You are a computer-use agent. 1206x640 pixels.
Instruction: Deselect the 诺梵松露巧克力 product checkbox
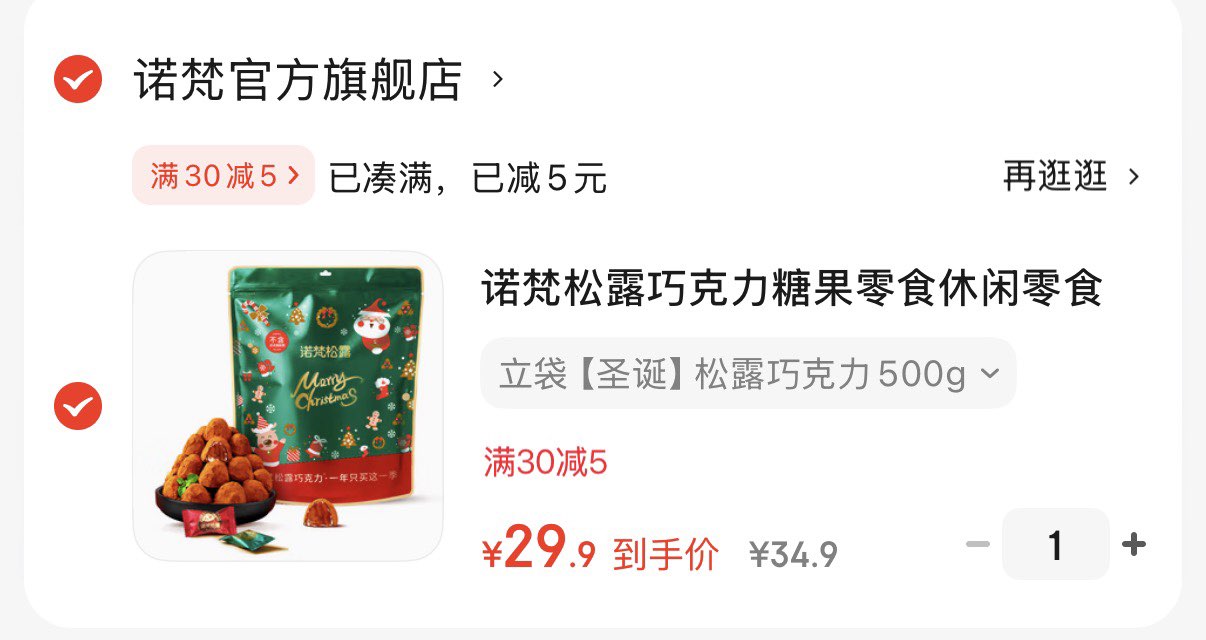point(78,406)
